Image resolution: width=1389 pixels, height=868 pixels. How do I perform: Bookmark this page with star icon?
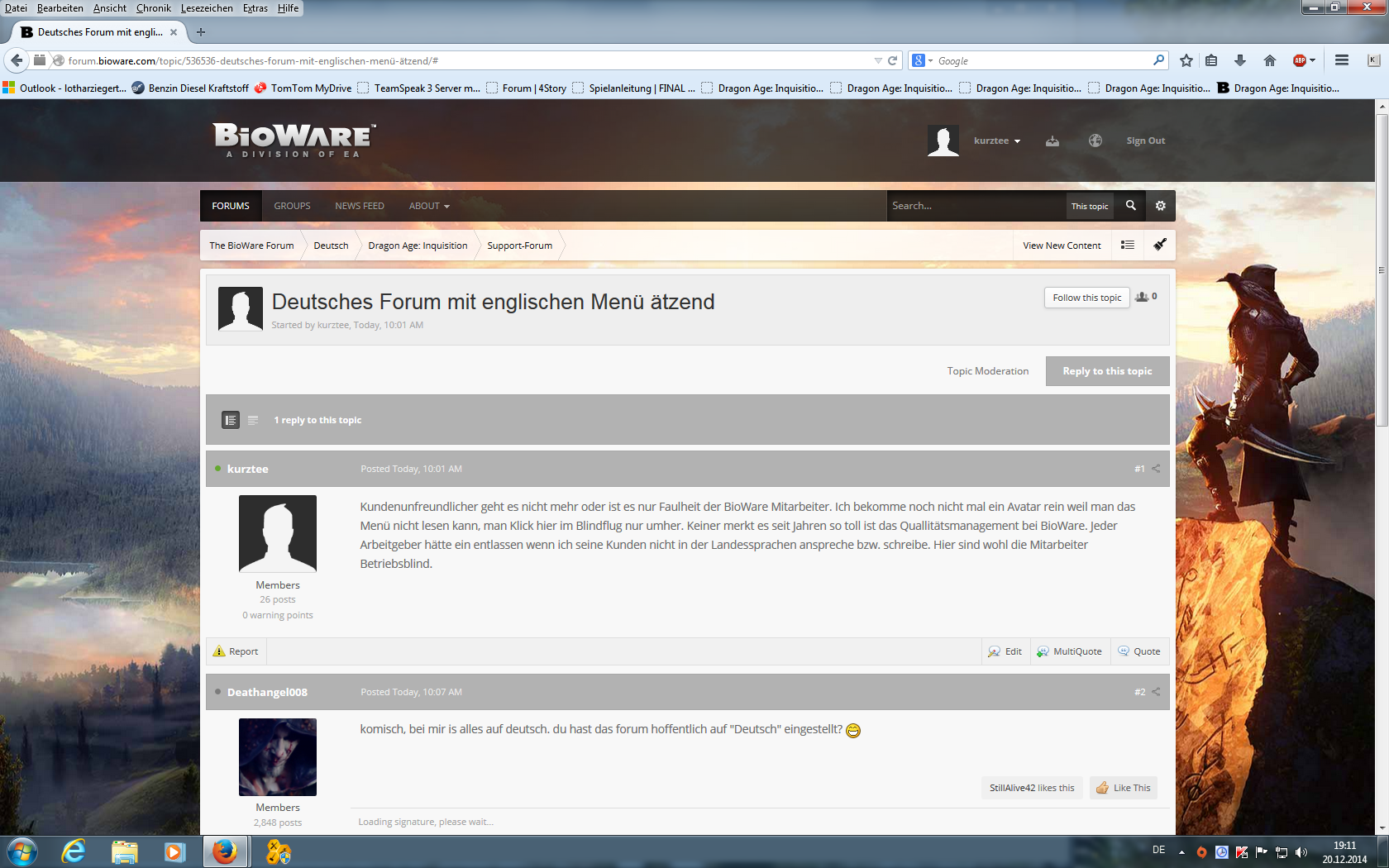pos(1186,60)
